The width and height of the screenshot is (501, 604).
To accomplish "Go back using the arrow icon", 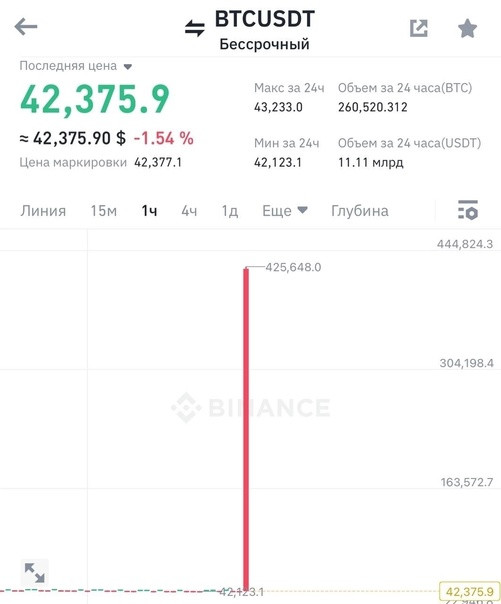I will point(26,27).
